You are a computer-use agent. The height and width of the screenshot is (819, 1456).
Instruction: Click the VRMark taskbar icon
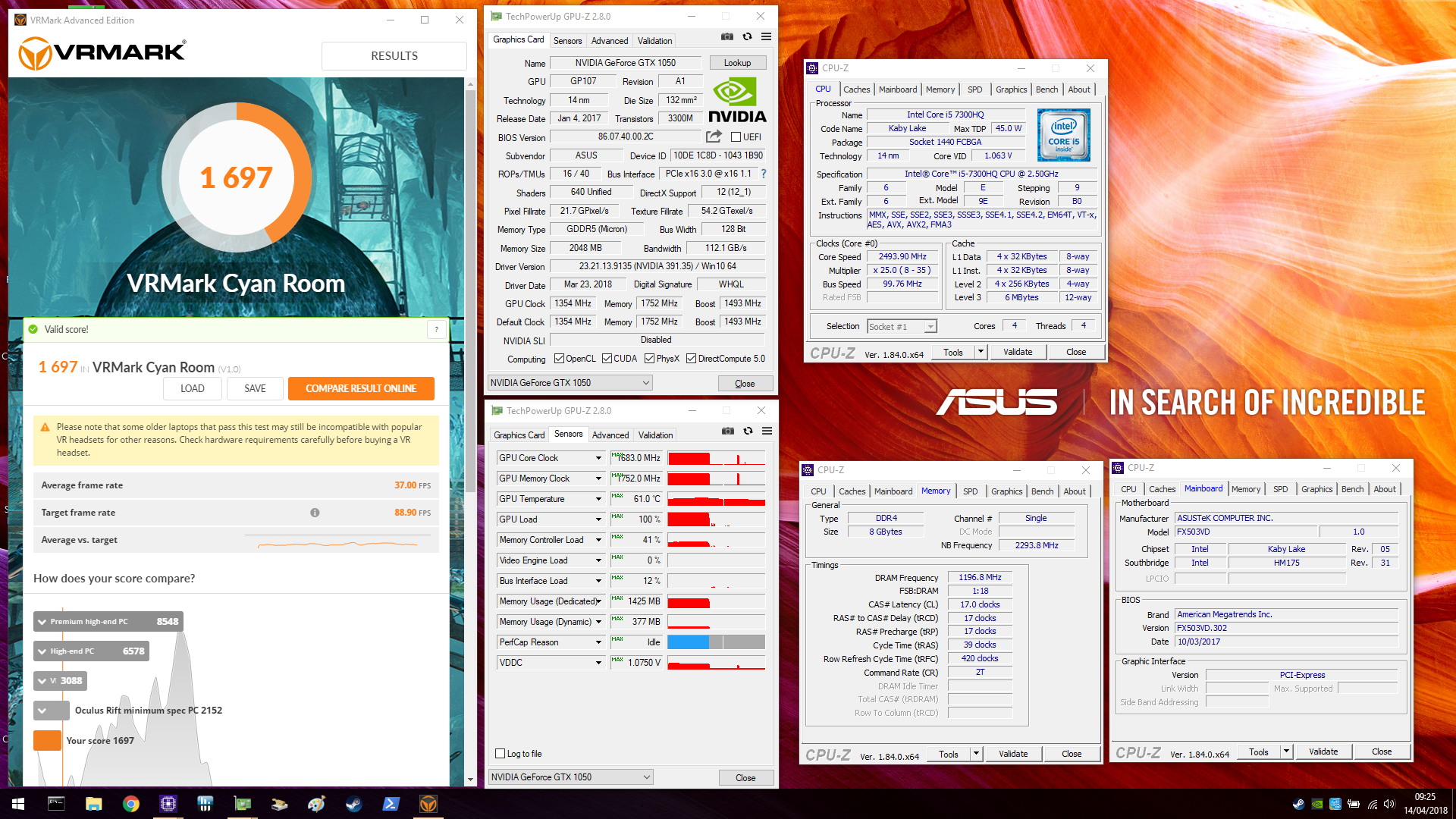tap(428, 804)
